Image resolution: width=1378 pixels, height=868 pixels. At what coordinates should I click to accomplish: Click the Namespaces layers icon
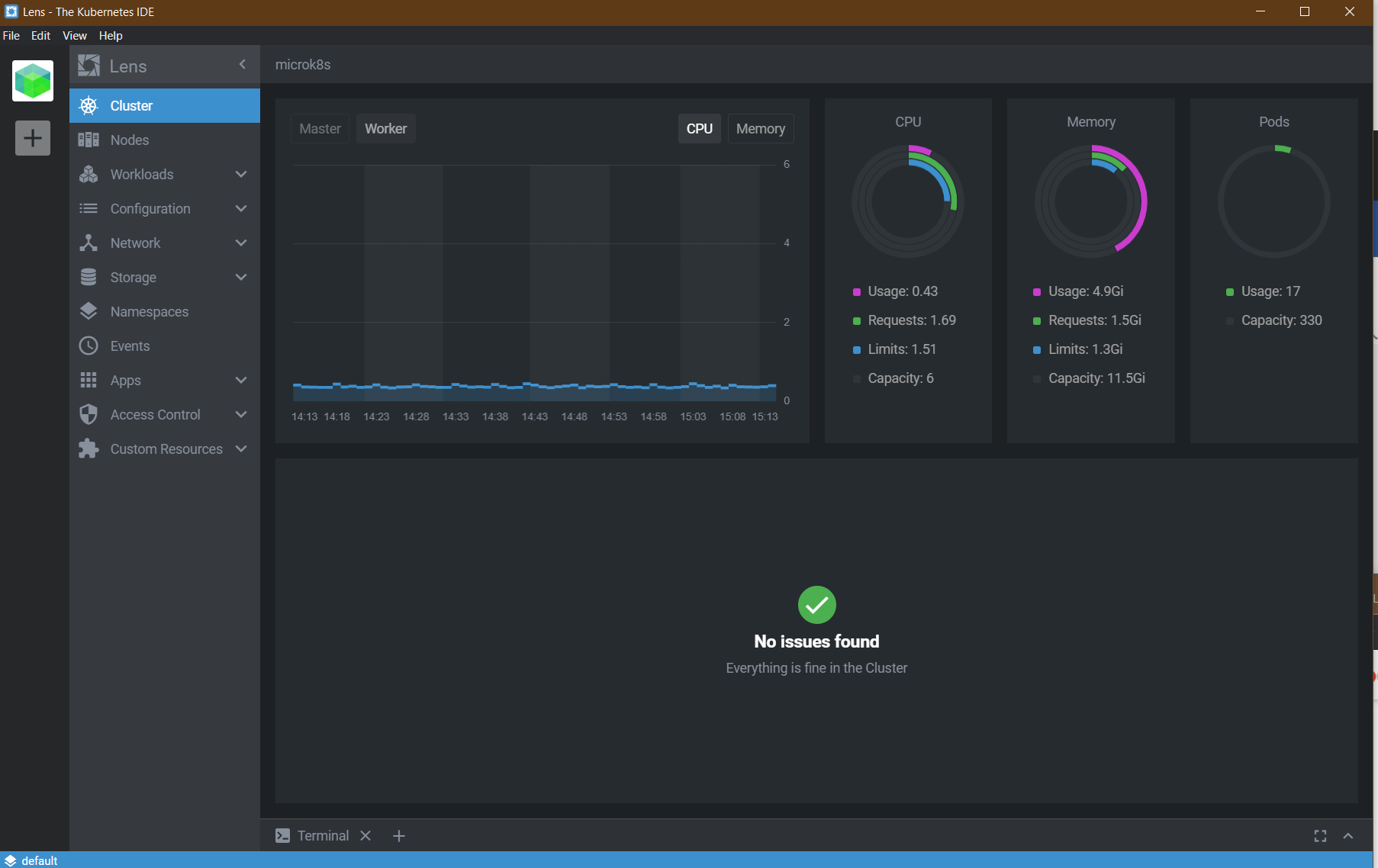click(x=89, y=311)
